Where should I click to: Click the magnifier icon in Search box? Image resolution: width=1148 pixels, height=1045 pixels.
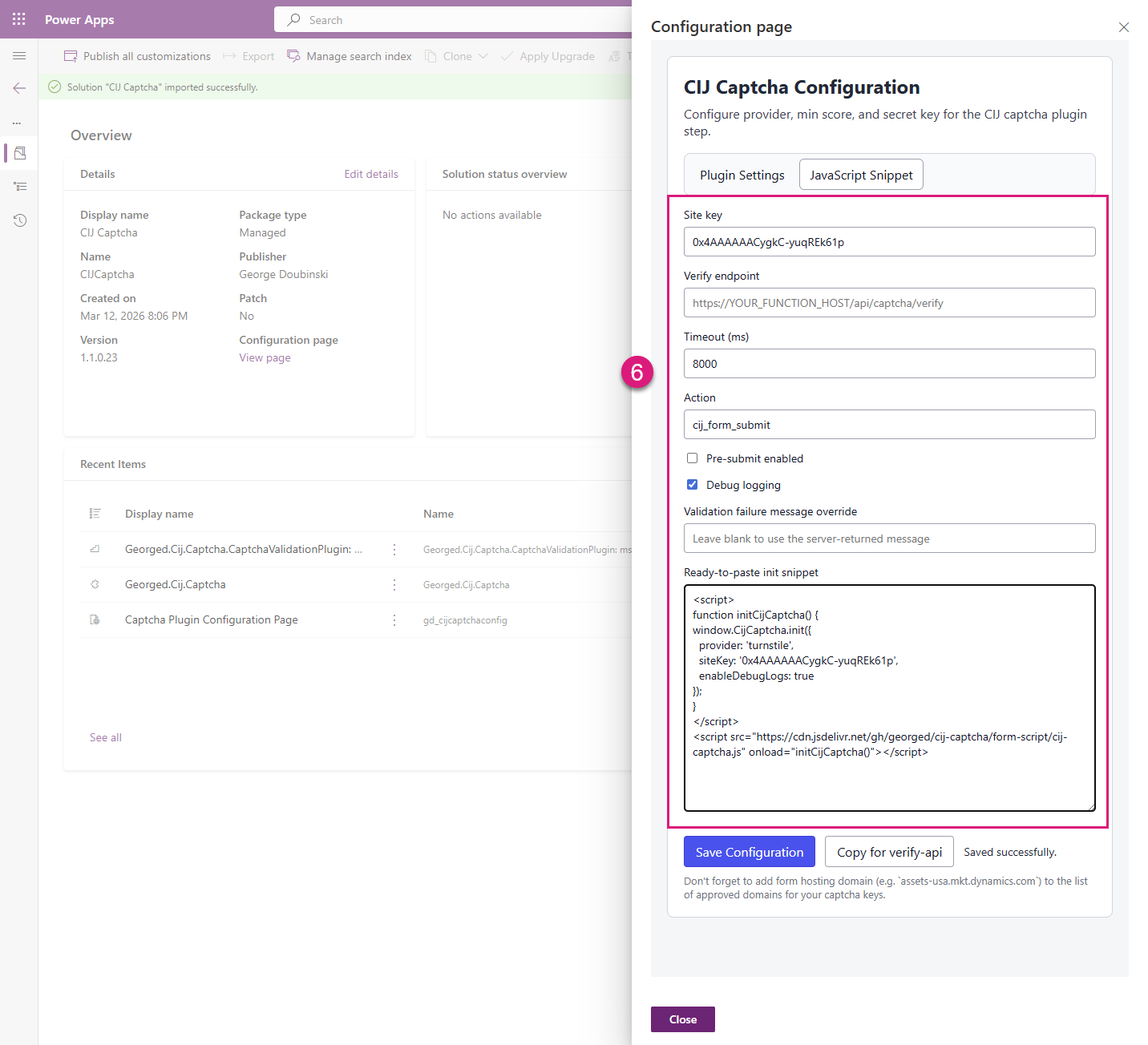294,20
